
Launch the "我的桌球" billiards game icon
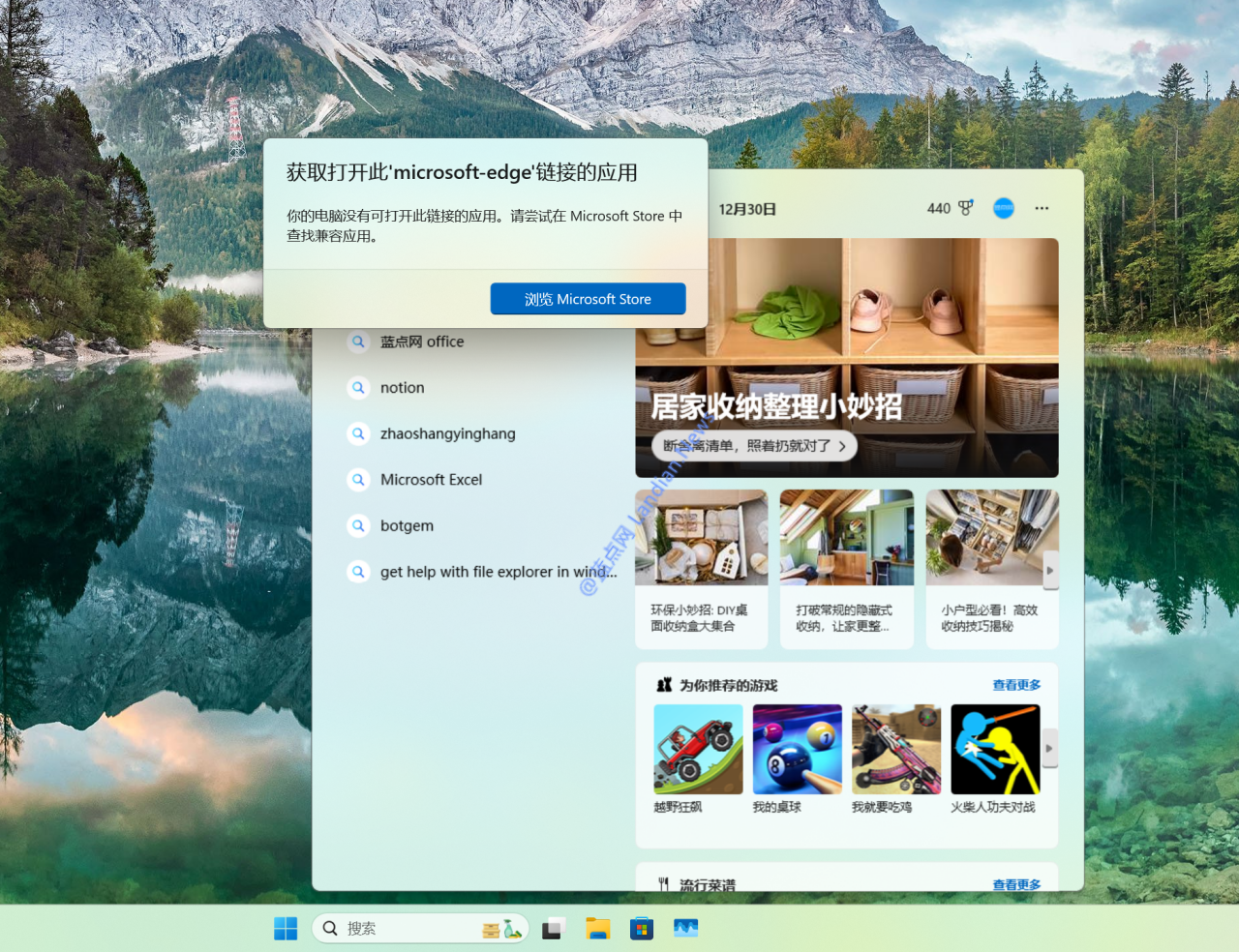(x=798, y=749)
